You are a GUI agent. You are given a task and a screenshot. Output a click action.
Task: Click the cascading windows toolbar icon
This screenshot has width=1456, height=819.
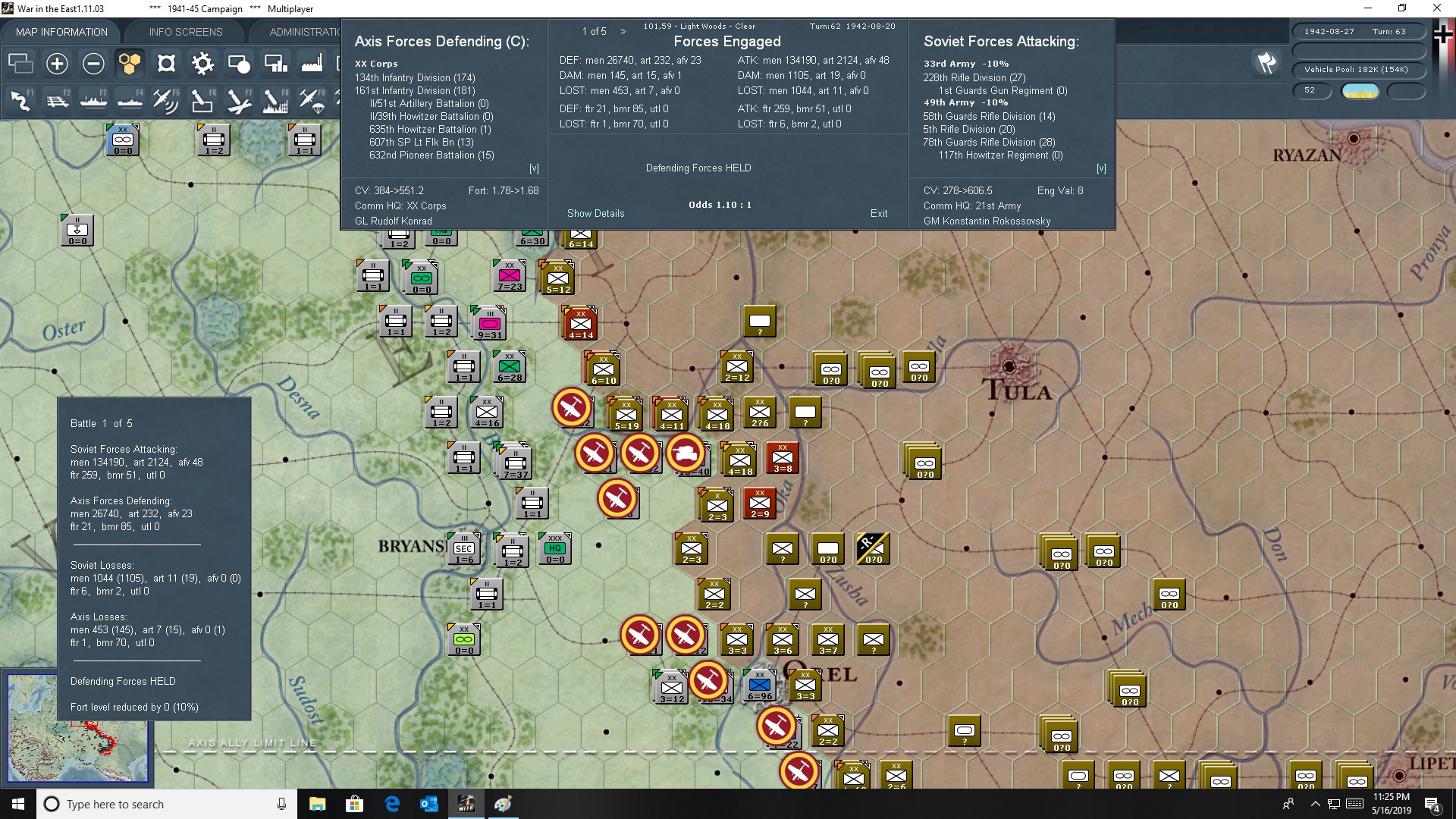(x=20, y=64)
